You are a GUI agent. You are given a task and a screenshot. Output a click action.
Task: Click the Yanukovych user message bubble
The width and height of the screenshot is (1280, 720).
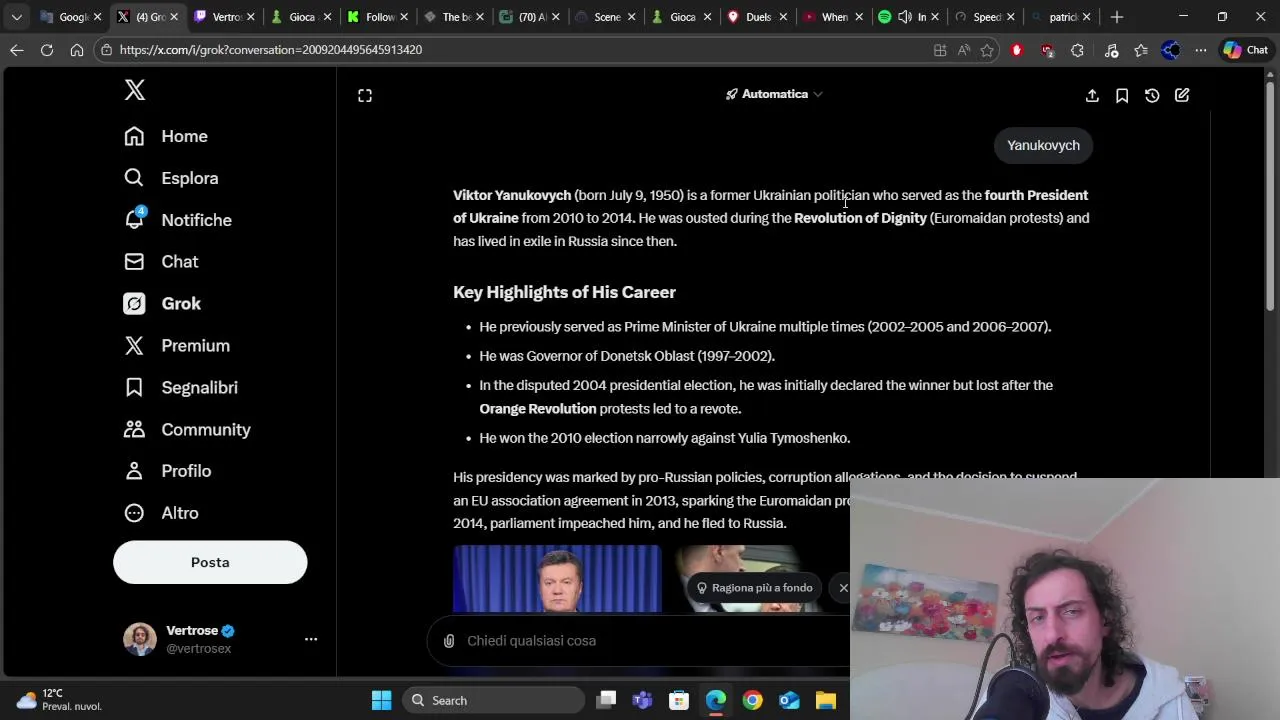1043,145
